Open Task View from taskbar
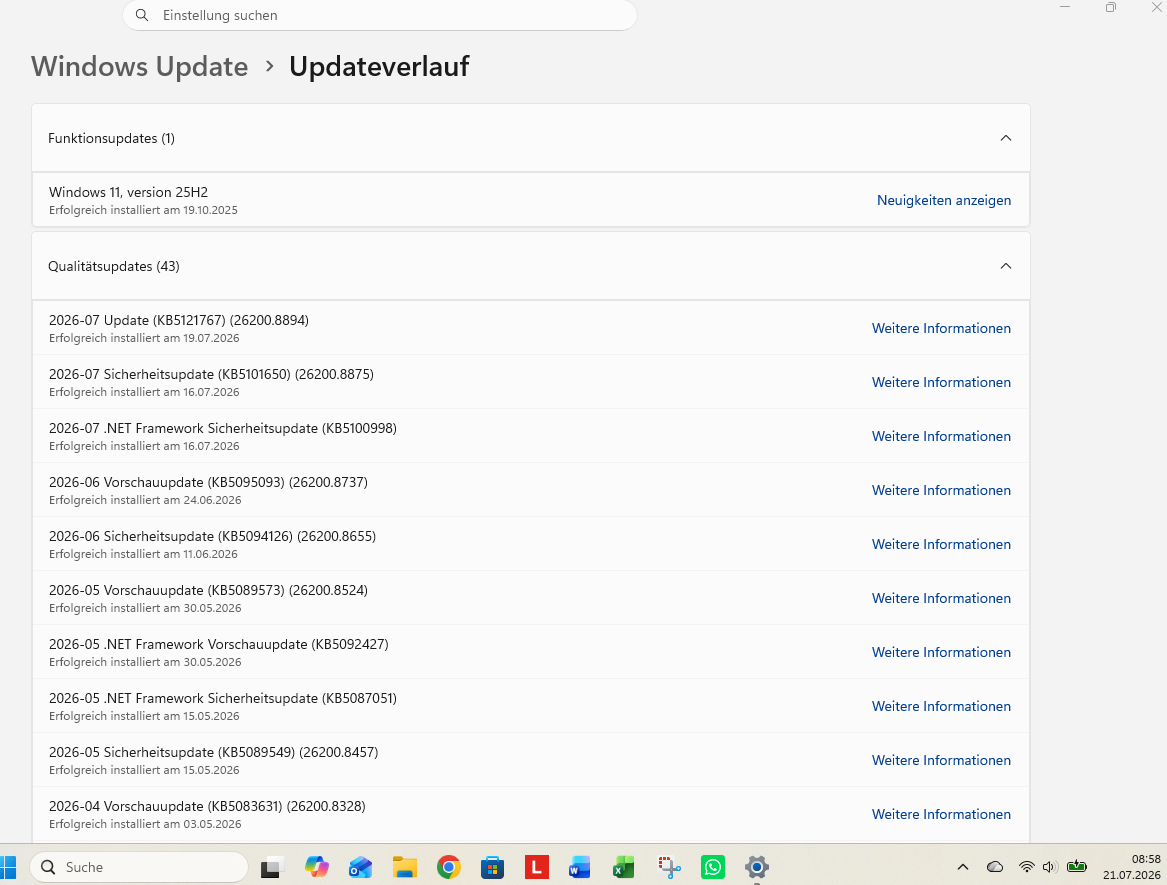The width and height of the screenshot is (1167, 885). tap(272, 867)
